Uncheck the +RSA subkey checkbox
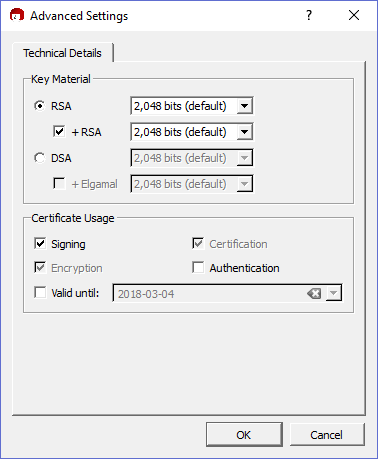Viewport: 378px width, 459px height. (x=59, y=131)
